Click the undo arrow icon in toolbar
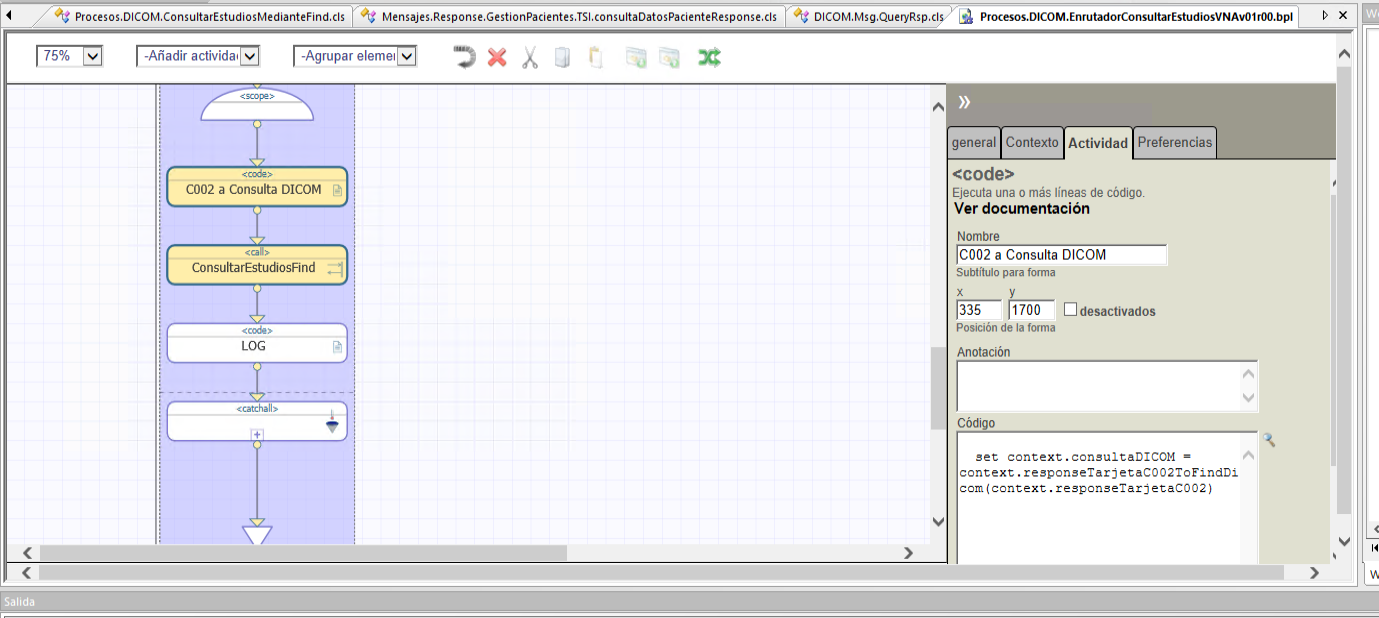Viewport: 1379px width, 618px height. tap(464, 57)
